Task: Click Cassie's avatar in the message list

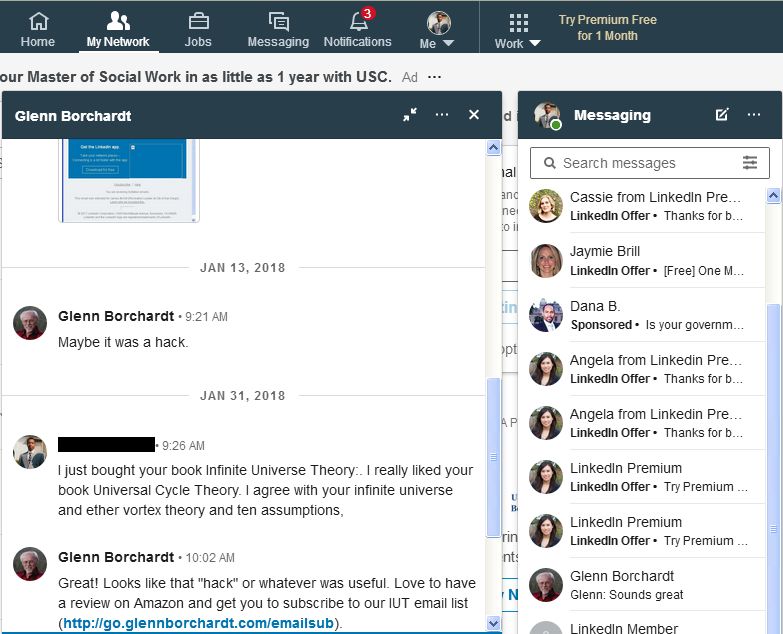Action: tap(546, 206)
